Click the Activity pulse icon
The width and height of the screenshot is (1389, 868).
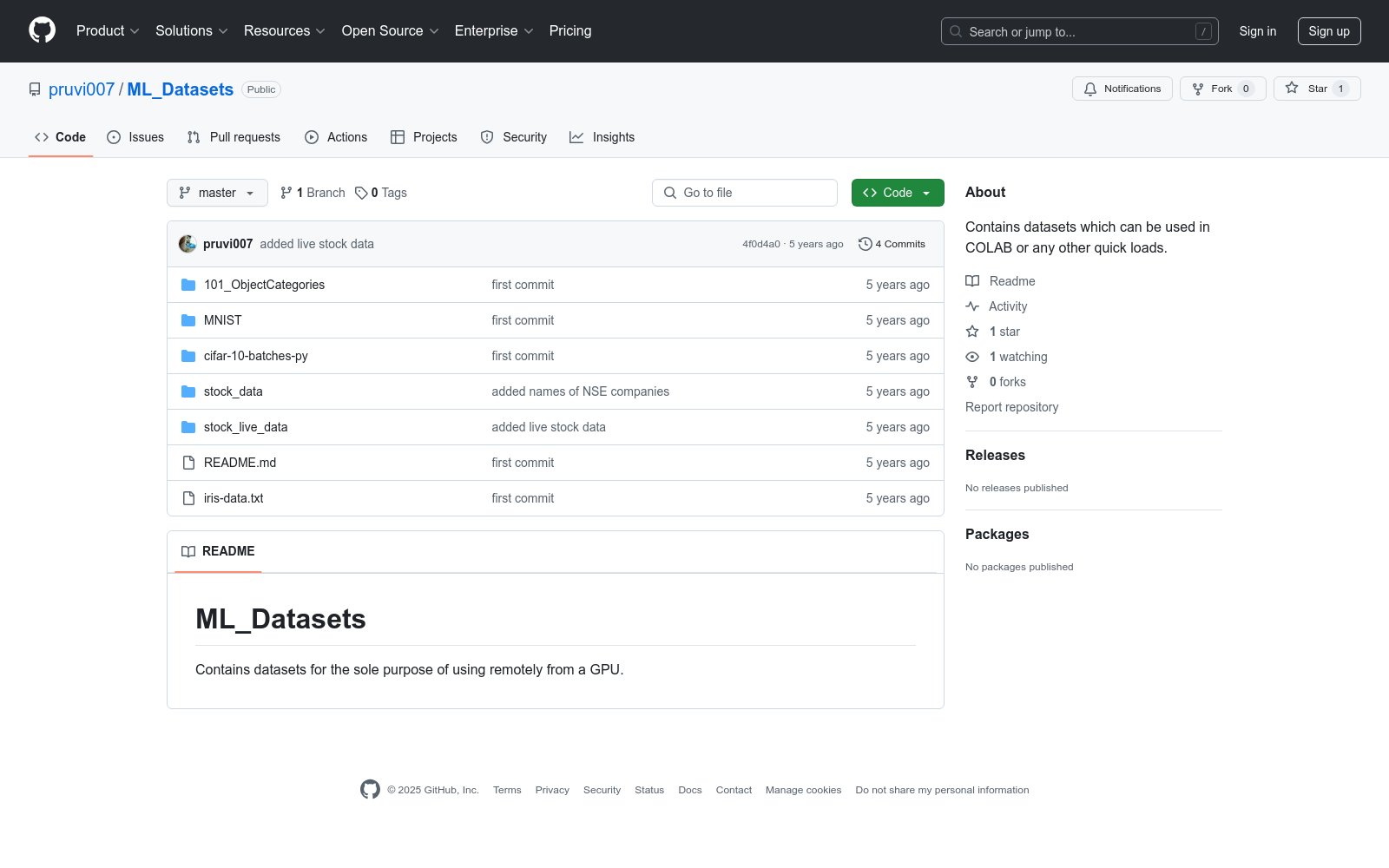click(x=972, y=306)
